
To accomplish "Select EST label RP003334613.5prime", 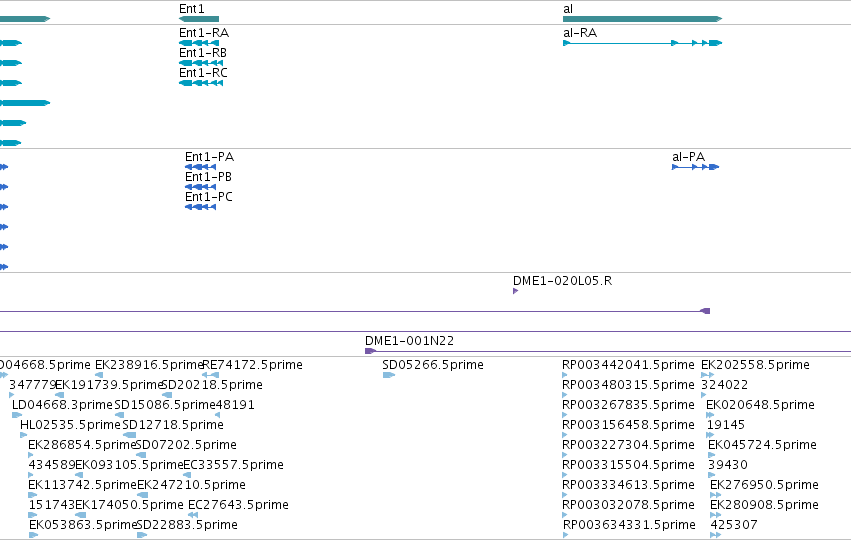I will click(628, 485).
